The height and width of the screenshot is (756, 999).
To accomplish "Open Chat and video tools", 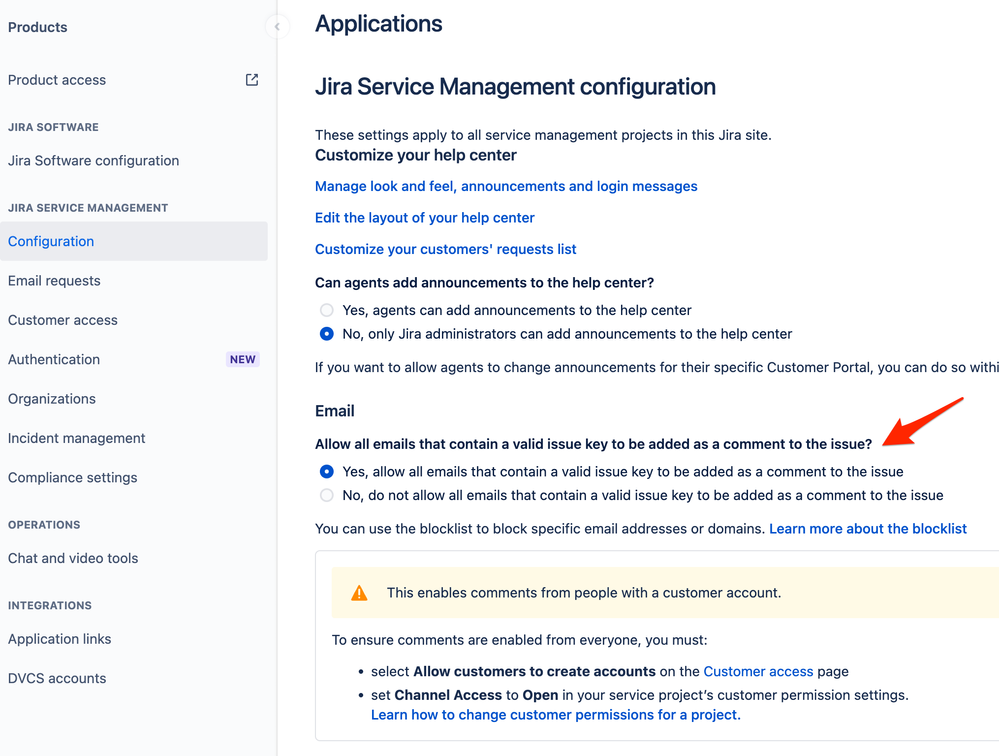I will (73, 559).
